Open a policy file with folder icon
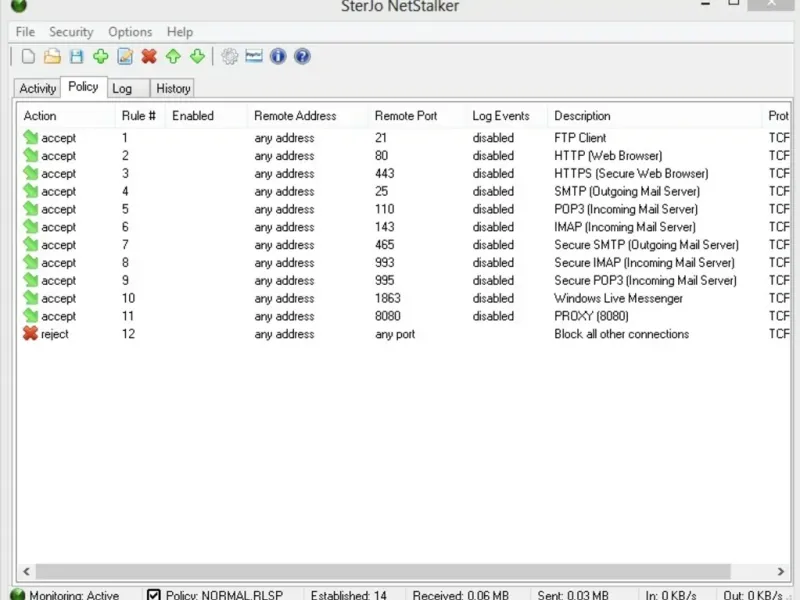Screen dimensions: 800x600 (x=52, y=56)
